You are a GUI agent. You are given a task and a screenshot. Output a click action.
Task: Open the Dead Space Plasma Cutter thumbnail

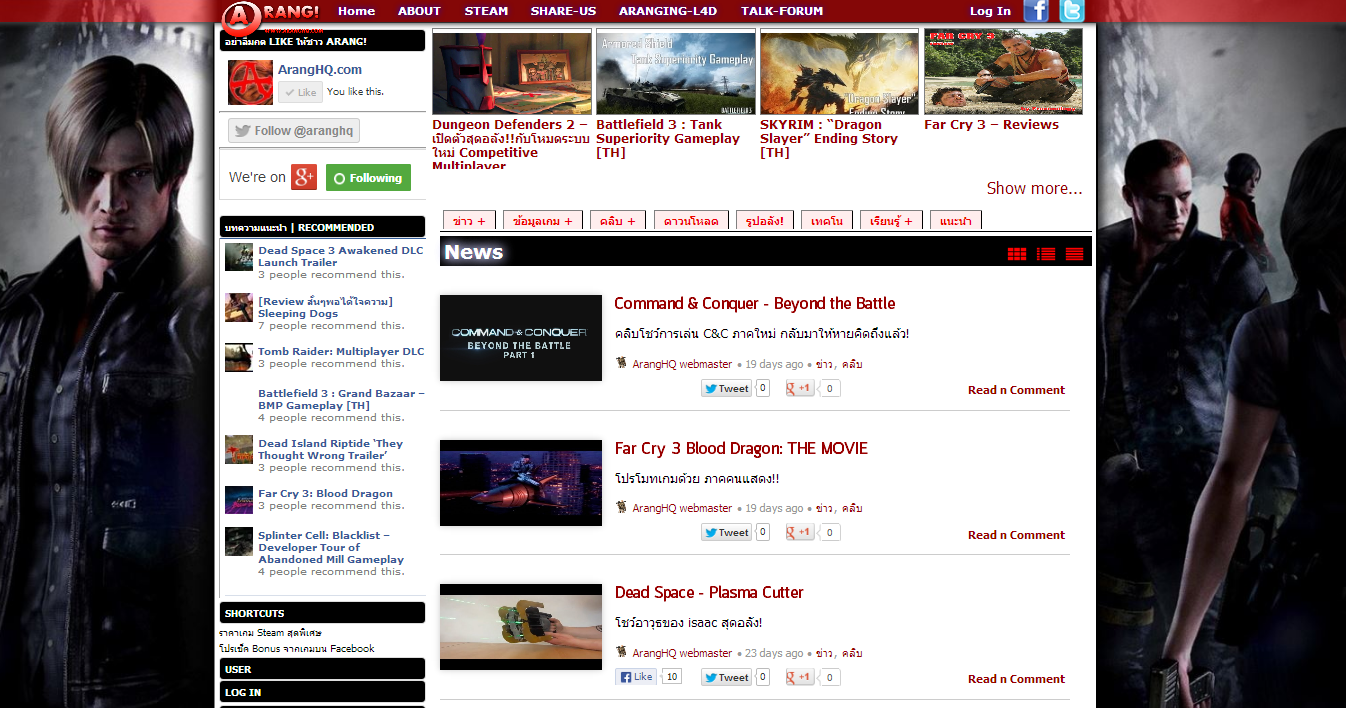click(x=521, y=627)
